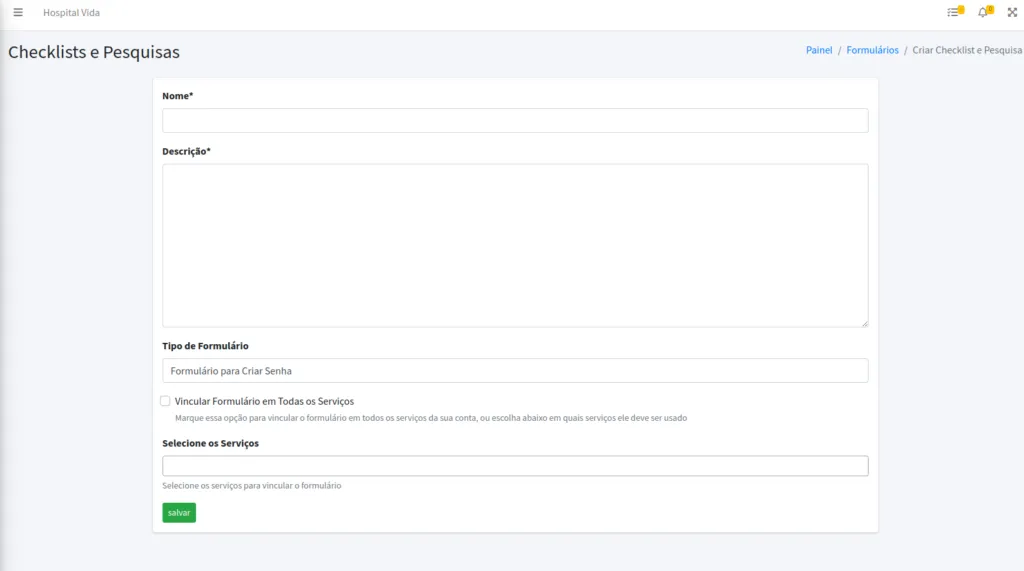The image size is (1024, 571).
Task: Open the hamburger sidebar menu
Action: click(x=17, y=13)
